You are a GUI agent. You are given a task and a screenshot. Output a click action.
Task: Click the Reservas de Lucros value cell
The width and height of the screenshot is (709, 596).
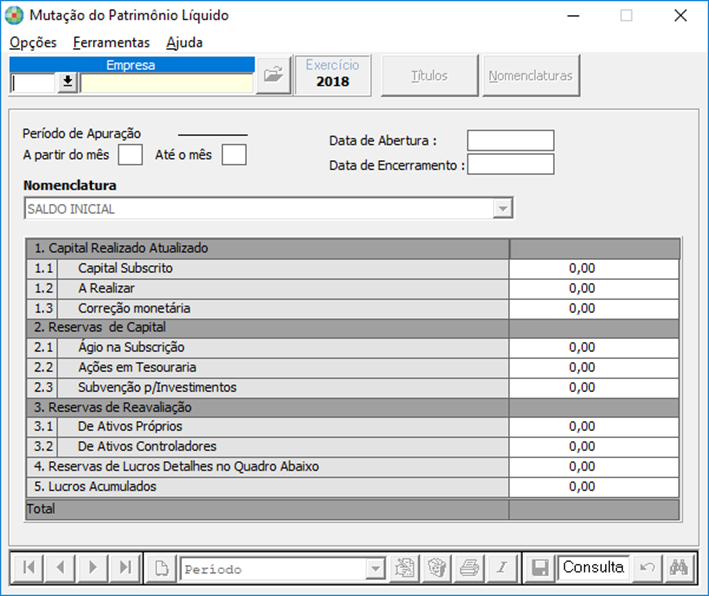(594, 466)
